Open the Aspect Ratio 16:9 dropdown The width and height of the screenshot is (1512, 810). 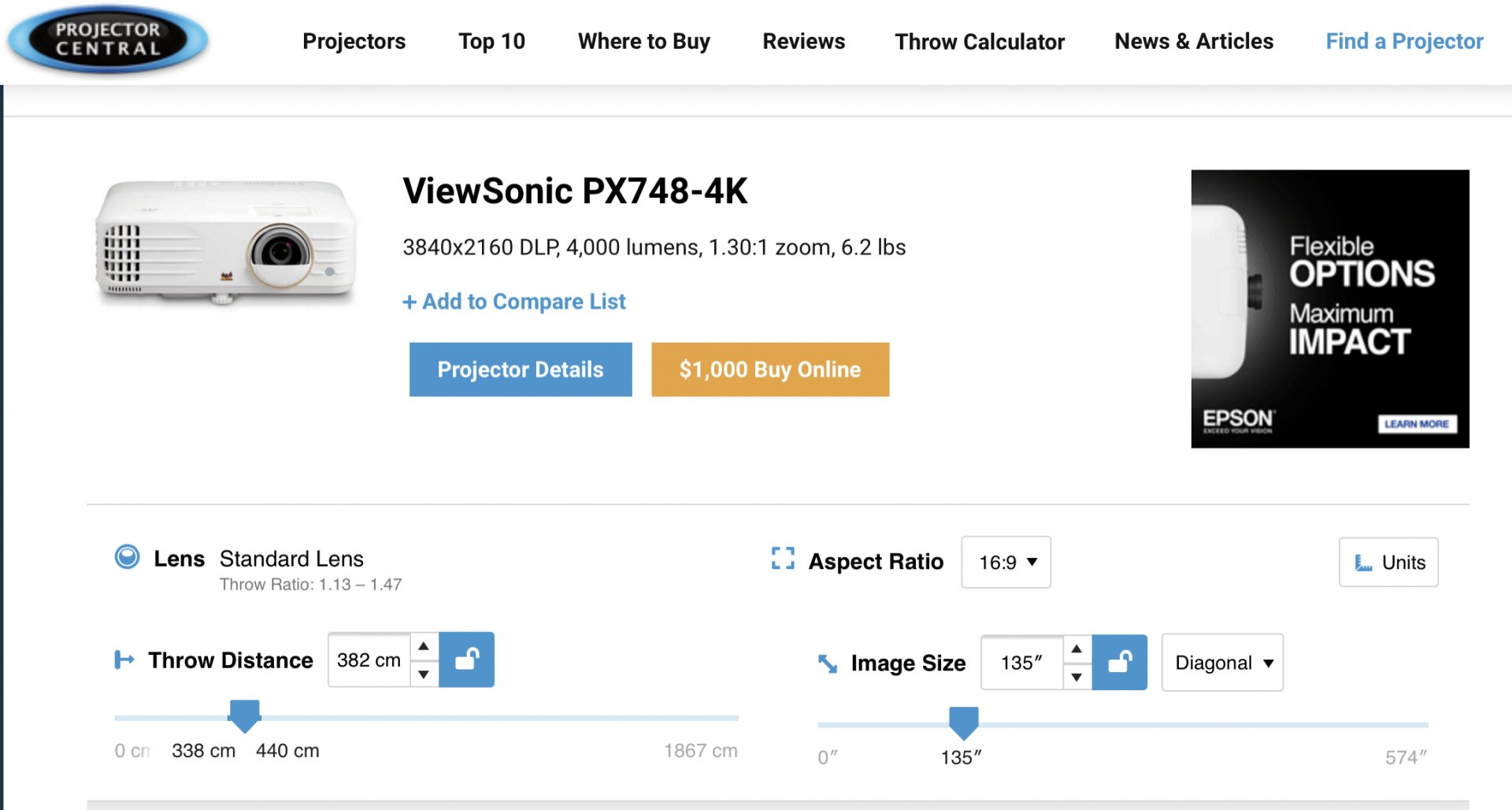point(1006,562)
